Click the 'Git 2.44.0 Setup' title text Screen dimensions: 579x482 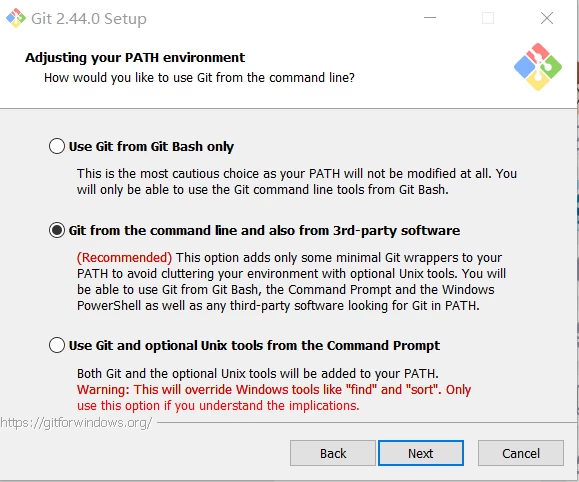(89, 18)
